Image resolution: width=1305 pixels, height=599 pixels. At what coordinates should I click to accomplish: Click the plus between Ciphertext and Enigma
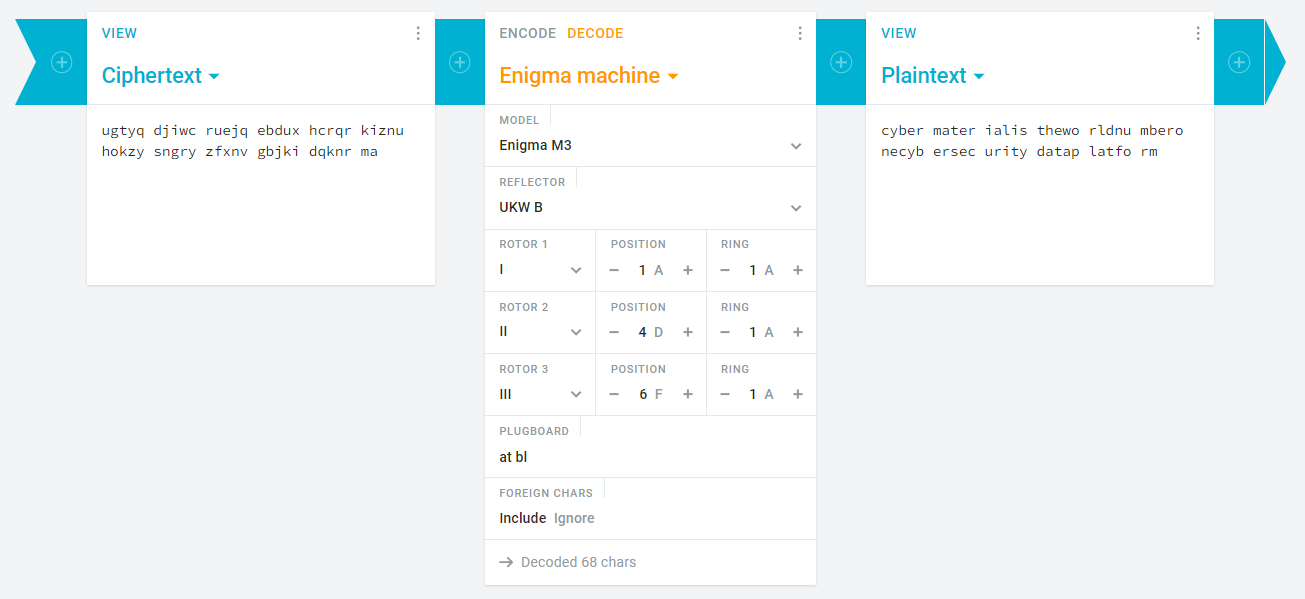[x=460, y=62]
